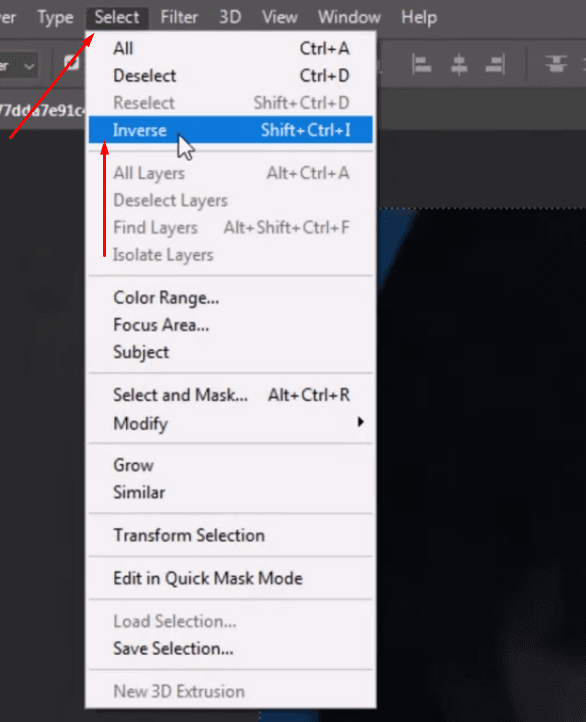This screenshot has width=586, height=722.
Task: Open the 3D menu
Action: [230, 17]
